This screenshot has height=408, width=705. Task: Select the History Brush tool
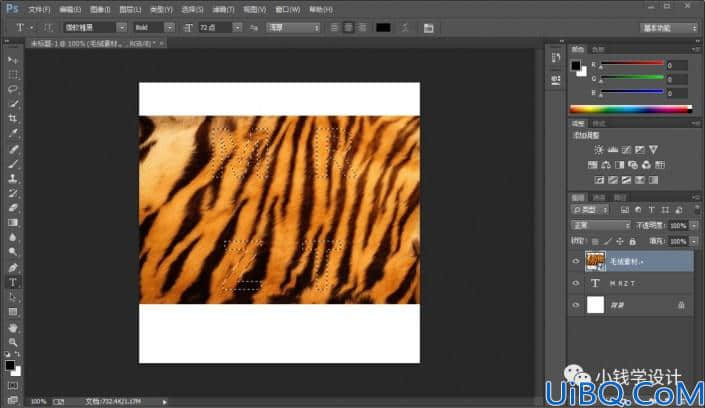click(x=13, y=193)
